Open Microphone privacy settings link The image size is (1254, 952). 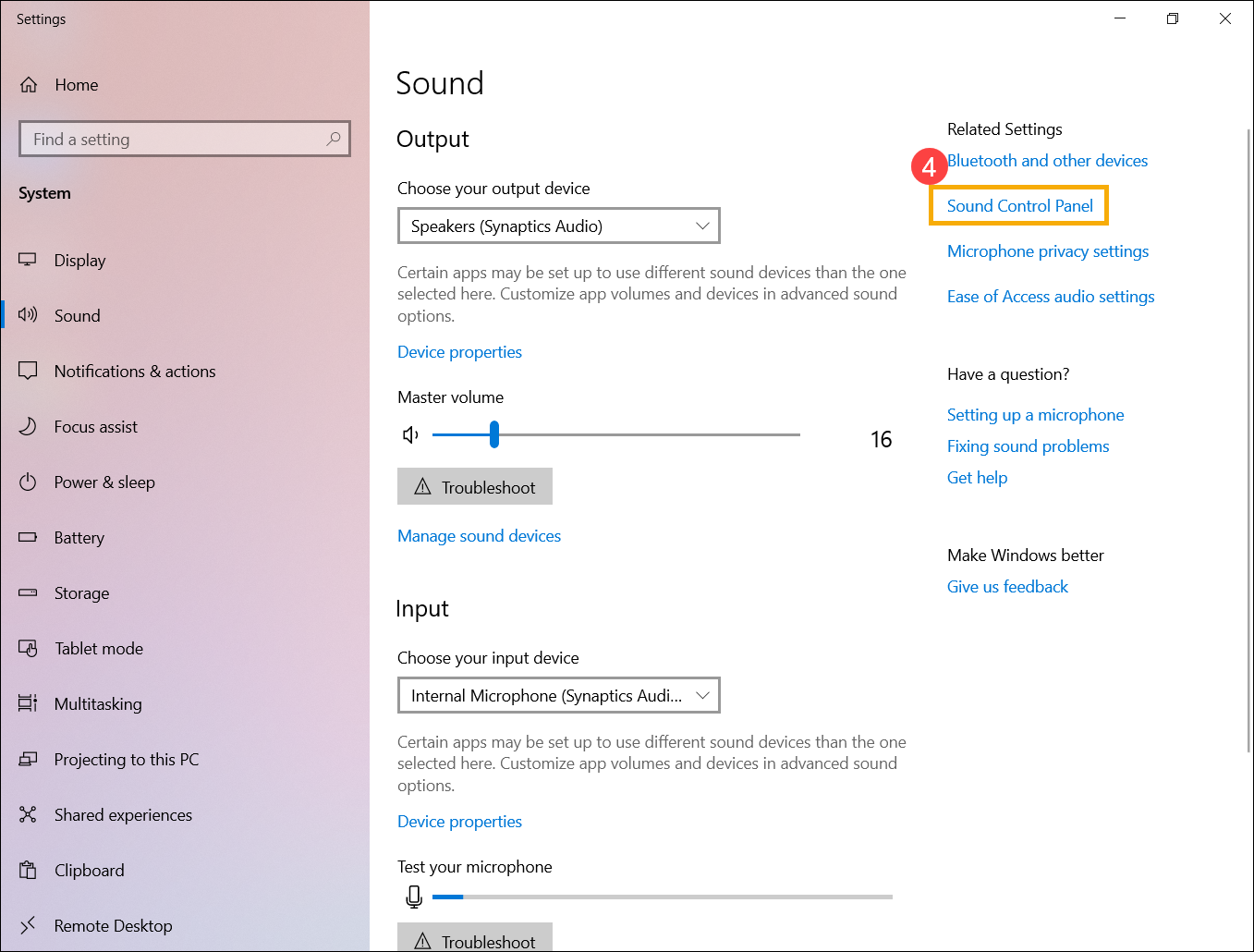[x=1048, y=251]
